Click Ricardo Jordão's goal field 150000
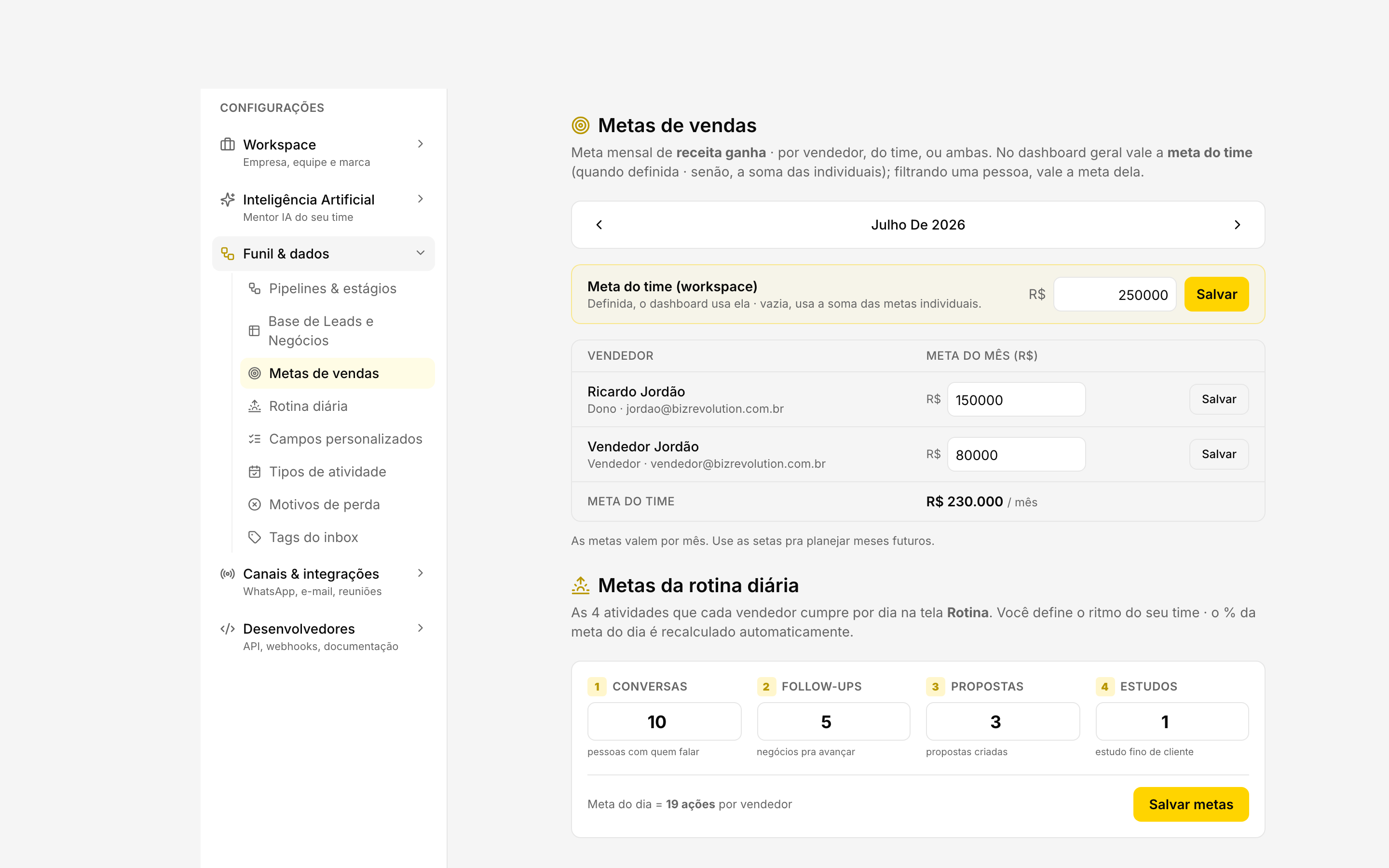Screen dimensions: 1389x868 click(1017, 400)
